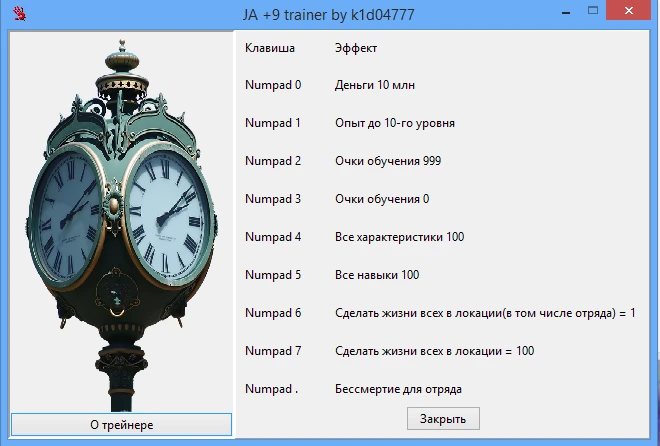Maximize the trainer window
Image resolution: width=660 pixels, height=446 pixels.
point(593,11)
